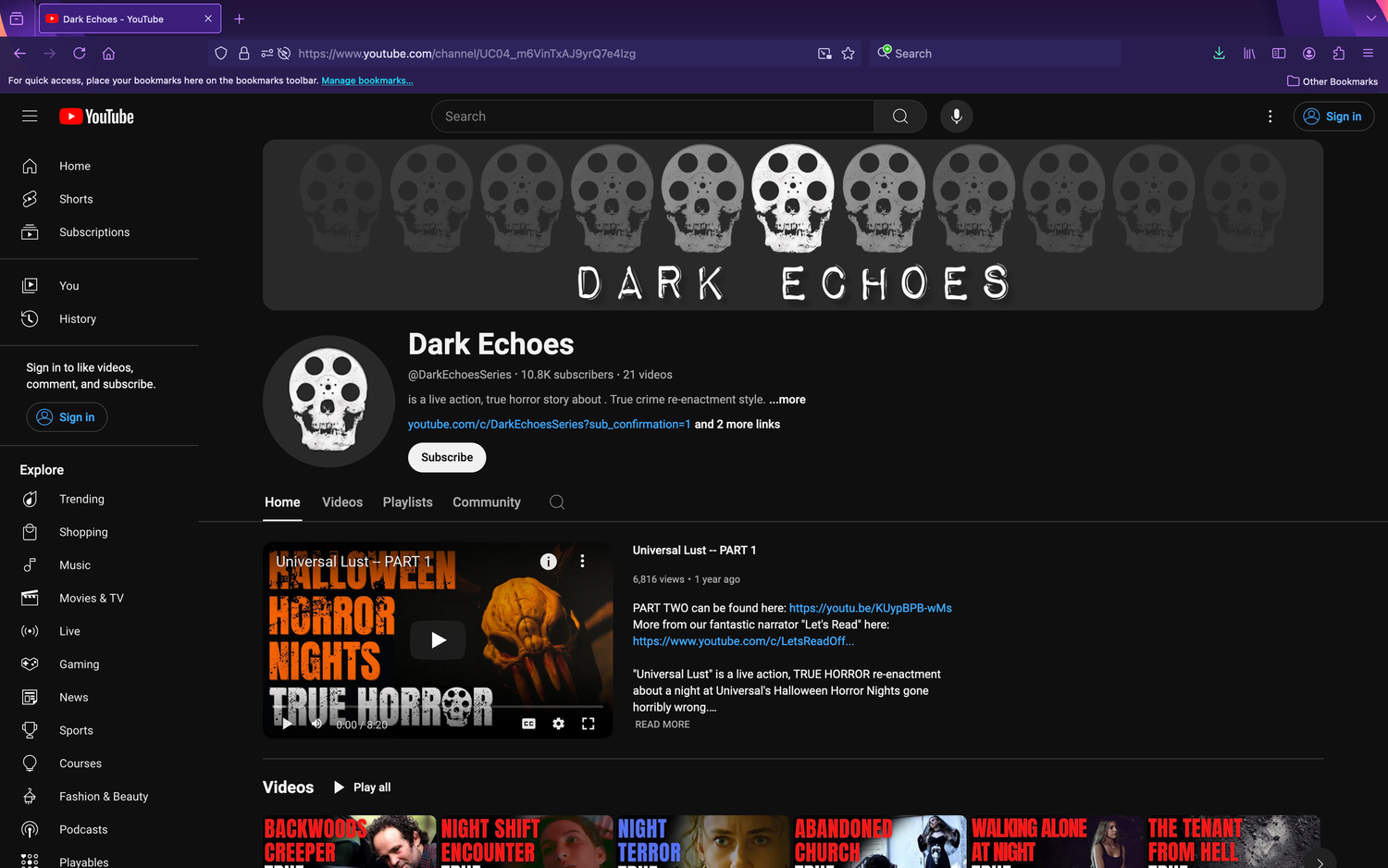Screen dimensions: 1388x868
Task: Open the browser extensions icon
Action: (1338, 54)
